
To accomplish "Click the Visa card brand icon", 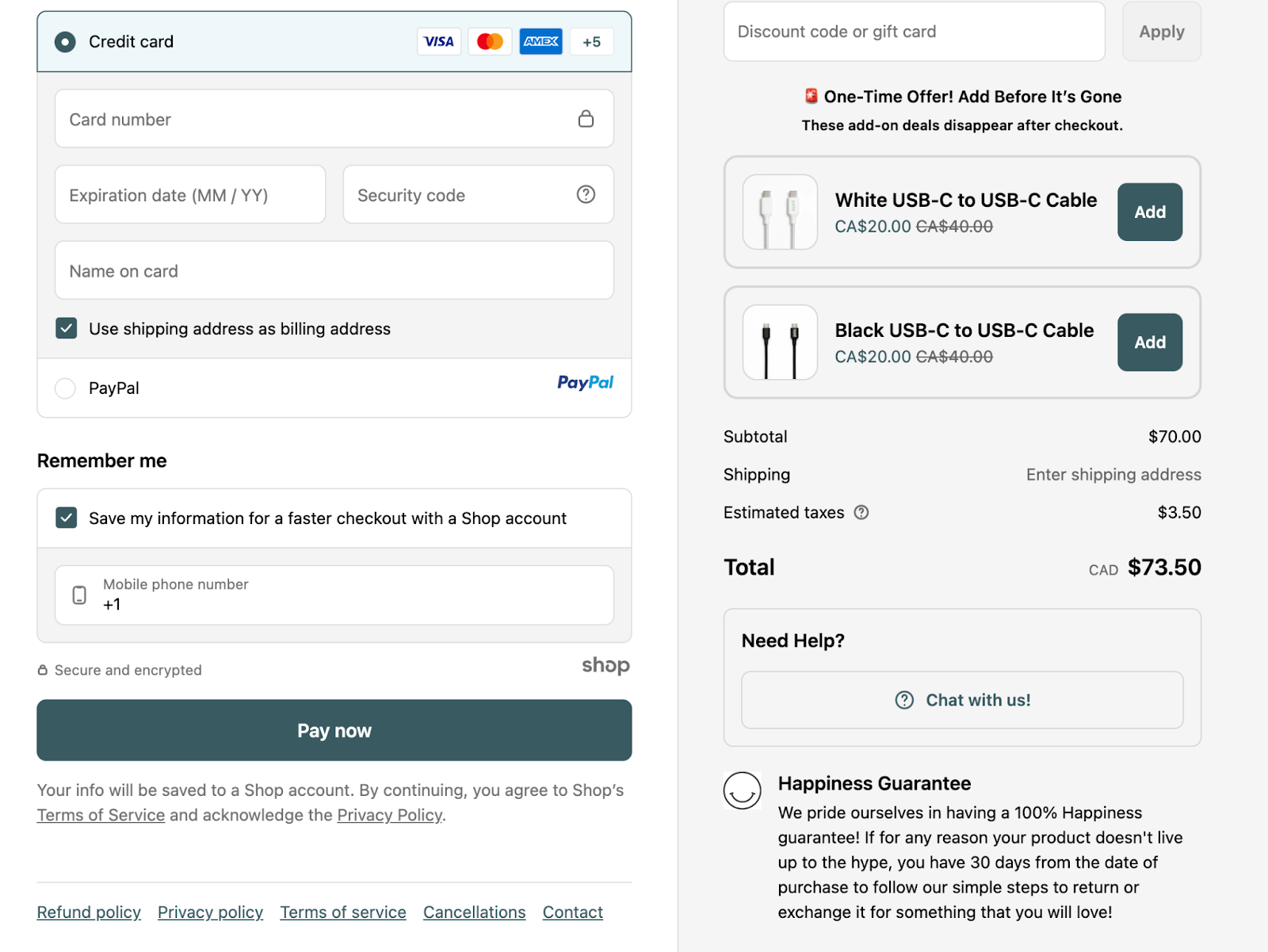I will 439,41.
